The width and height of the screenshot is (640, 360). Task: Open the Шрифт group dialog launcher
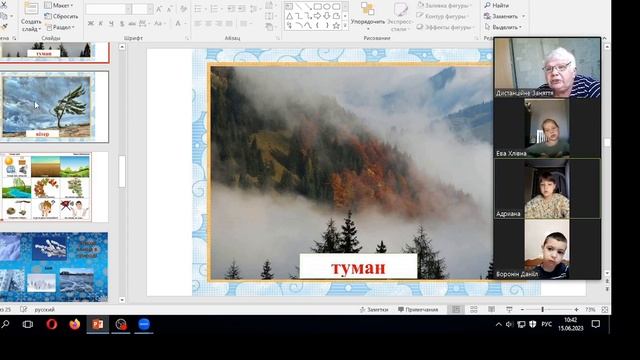click(x=187, y=38)
